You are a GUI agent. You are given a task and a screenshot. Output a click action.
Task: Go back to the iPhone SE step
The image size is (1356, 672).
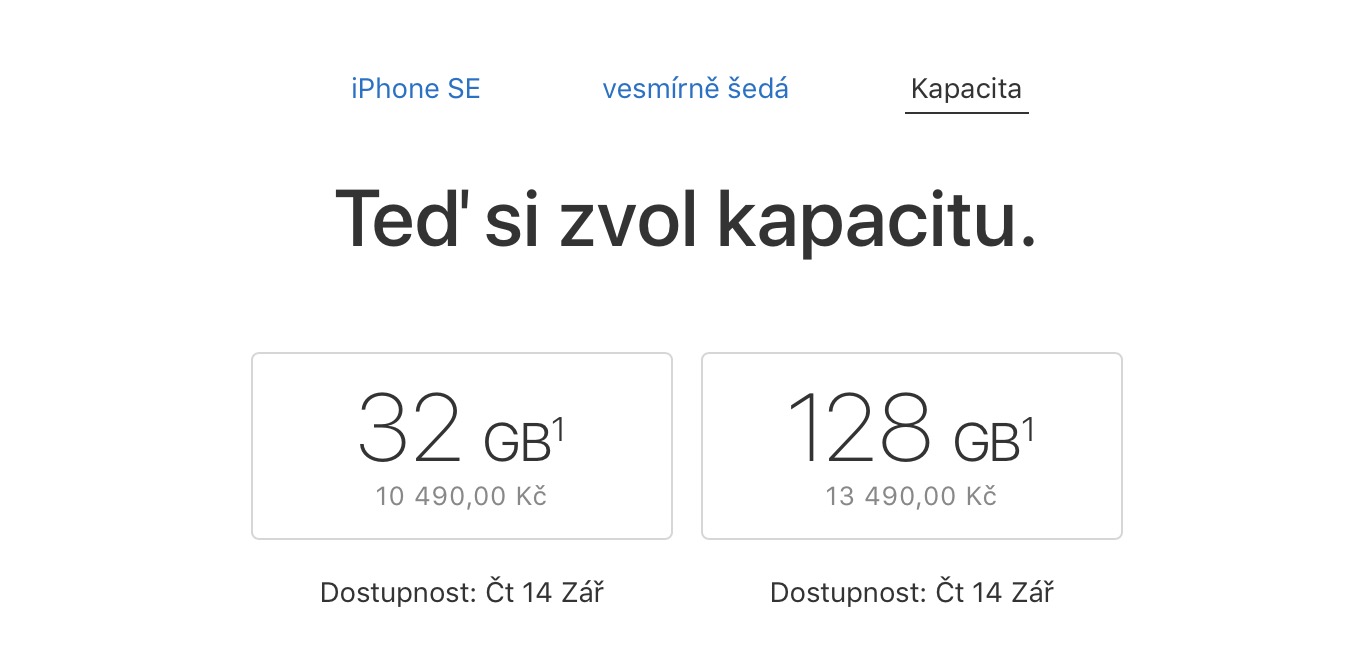point(416,89)
